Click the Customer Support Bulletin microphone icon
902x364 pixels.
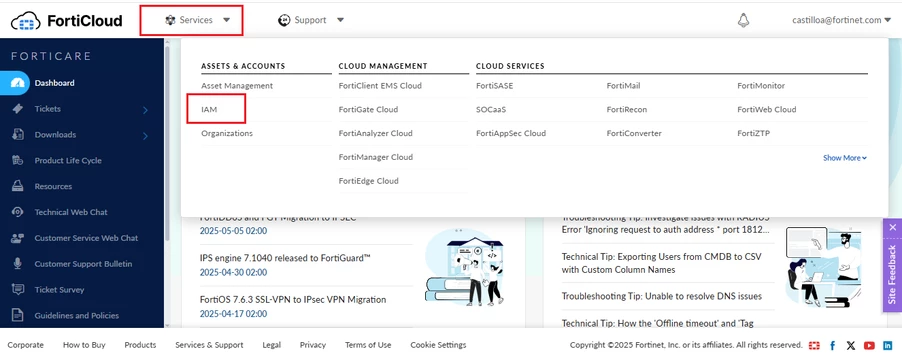(x=18, y=264)
